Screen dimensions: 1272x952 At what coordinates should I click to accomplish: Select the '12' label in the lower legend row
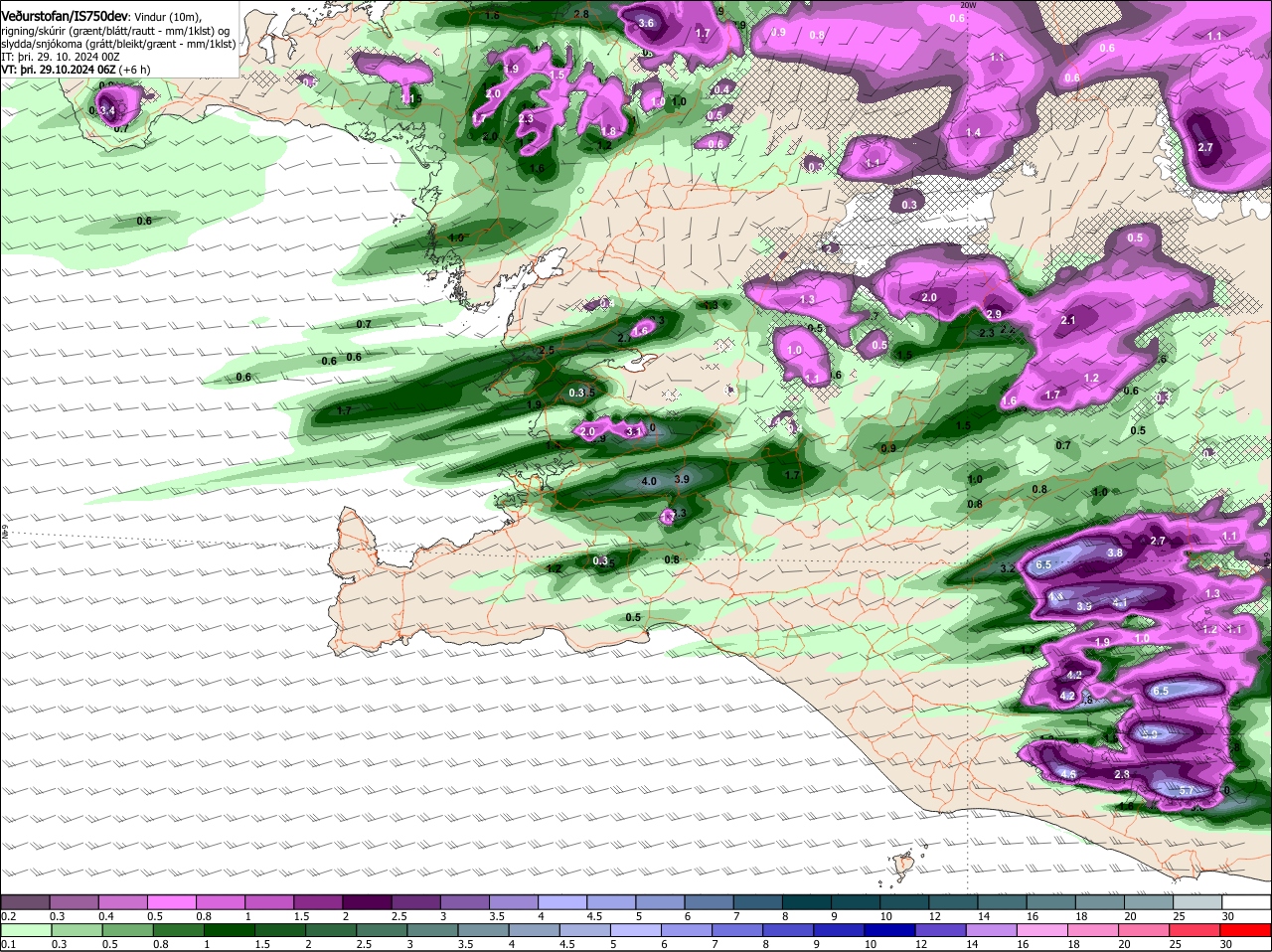tap(920, 944)
